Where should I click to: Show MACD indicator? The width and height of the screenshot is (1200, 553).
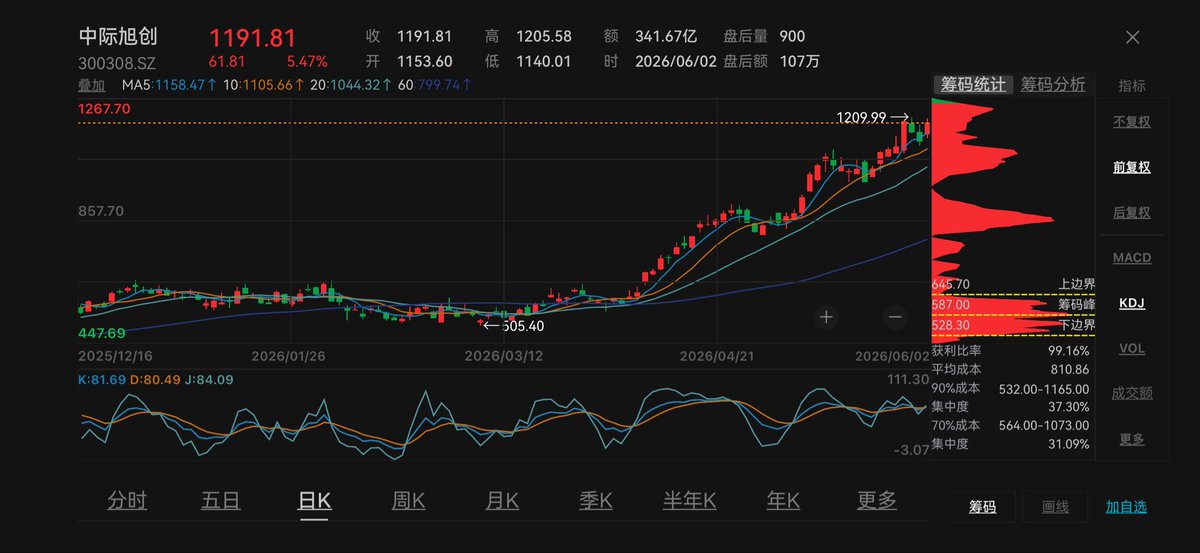point(1132,258)
